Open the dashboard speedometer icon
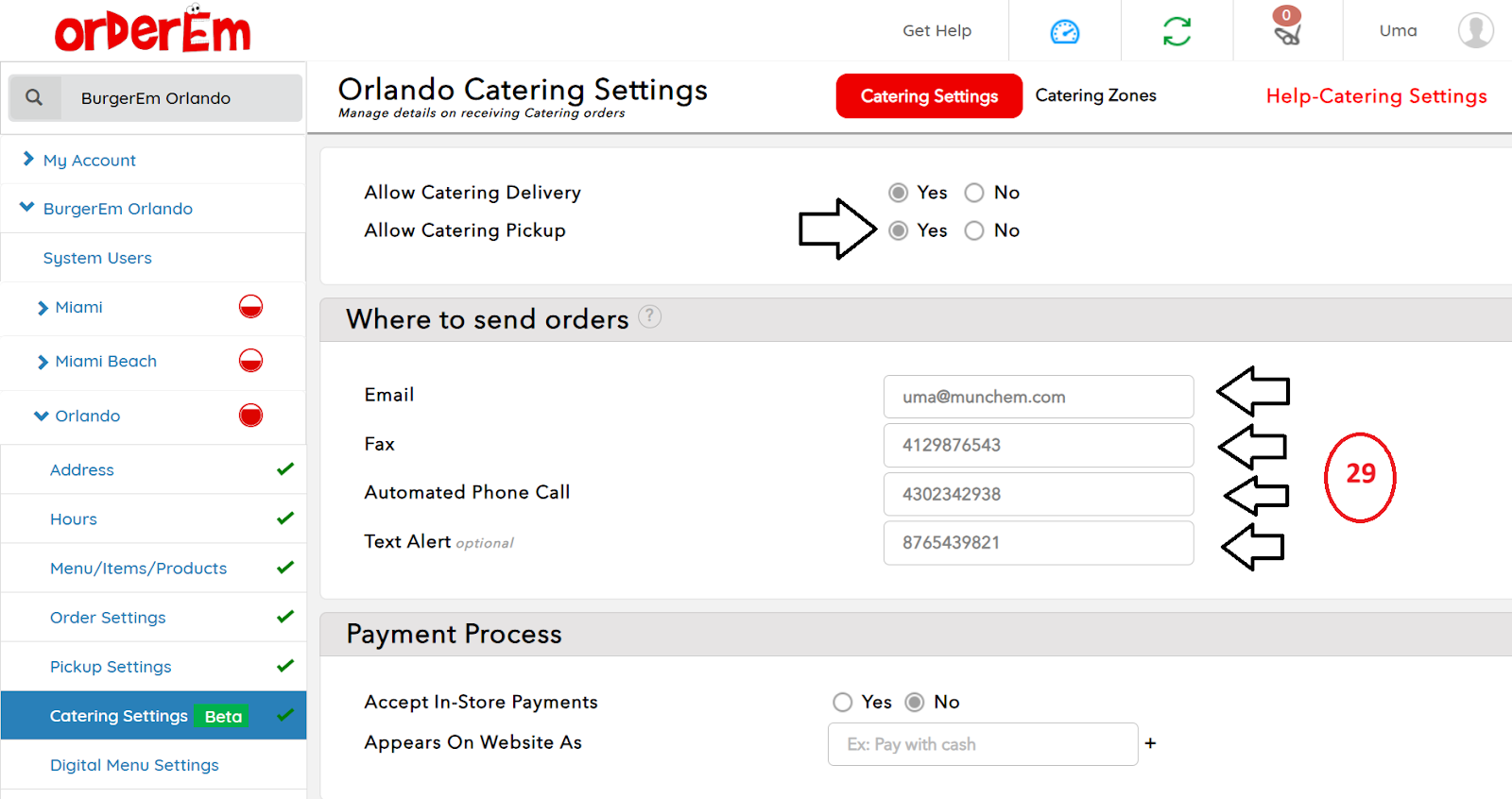This screenshot has width=1512, height=799. pos(1064,31)
